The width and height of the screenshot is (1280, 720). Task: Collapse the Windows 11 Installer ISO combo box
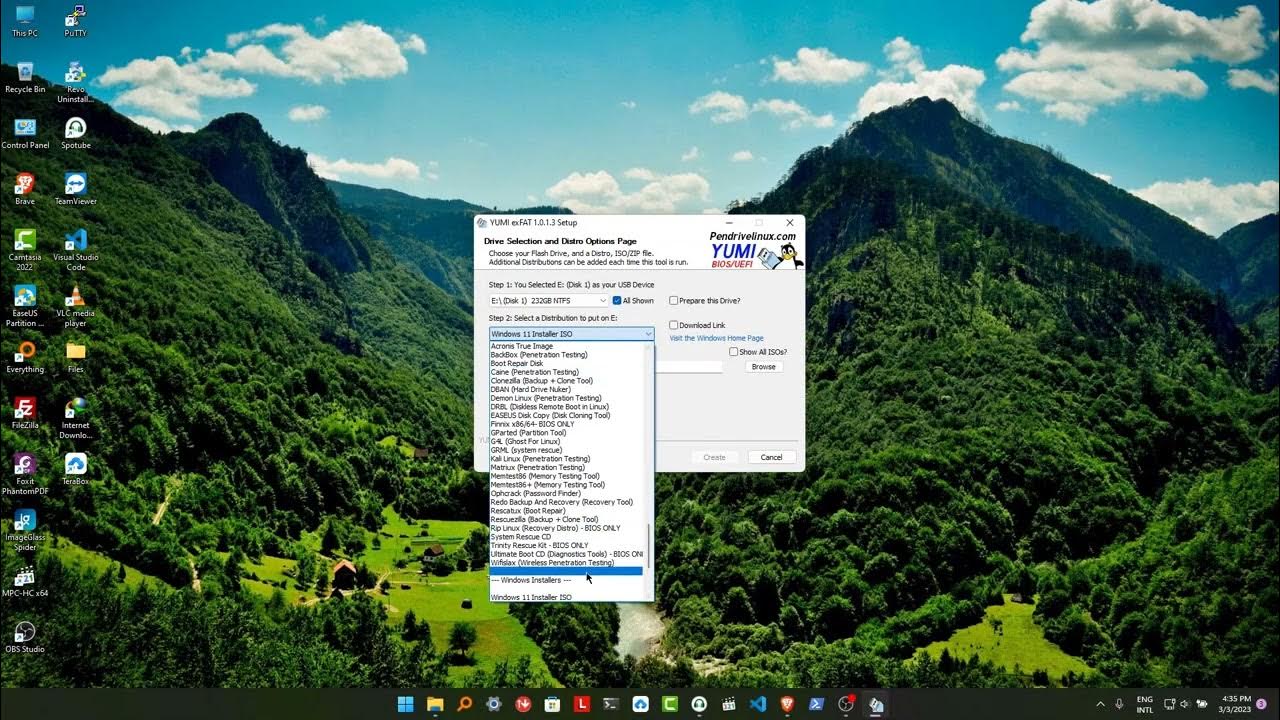(x=571, y=334)
